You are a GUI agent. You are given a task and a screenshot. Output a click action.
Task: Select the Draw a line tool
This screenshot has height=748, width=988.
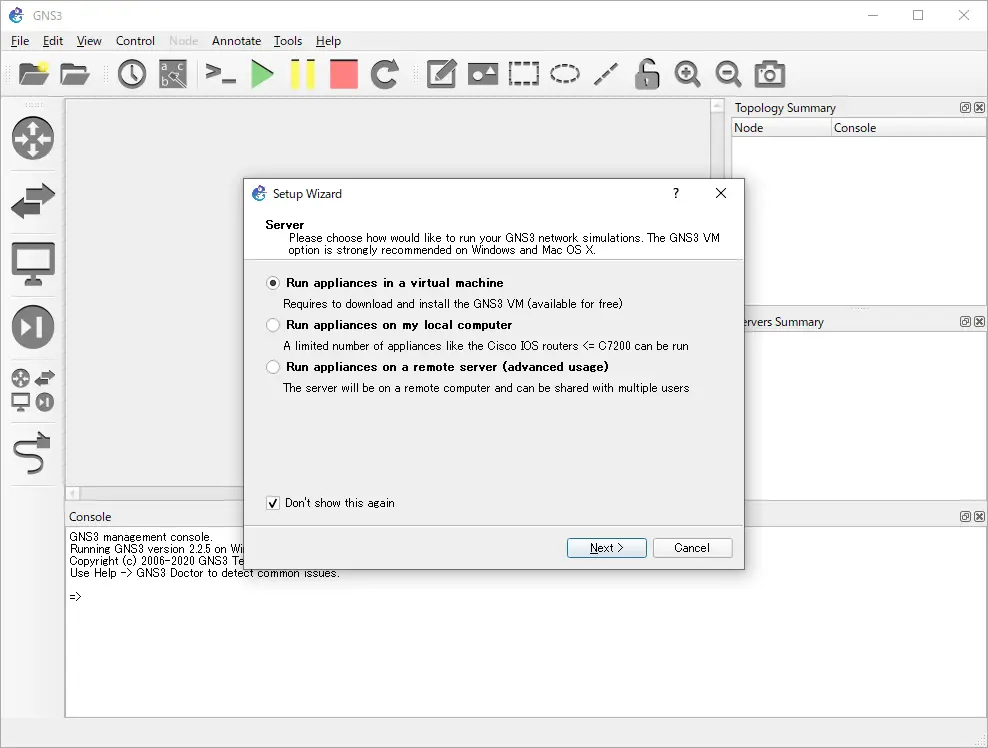click(x=606, y=74)
